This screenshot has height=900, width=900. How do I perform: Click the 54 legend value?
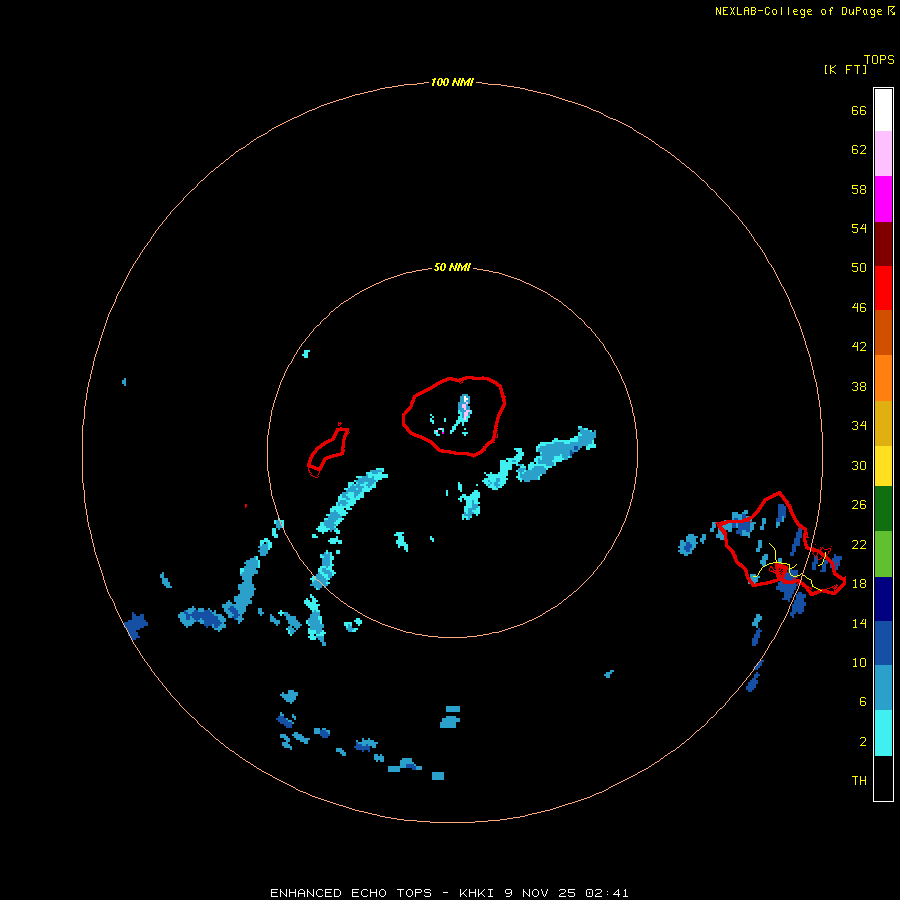point(859,228)
